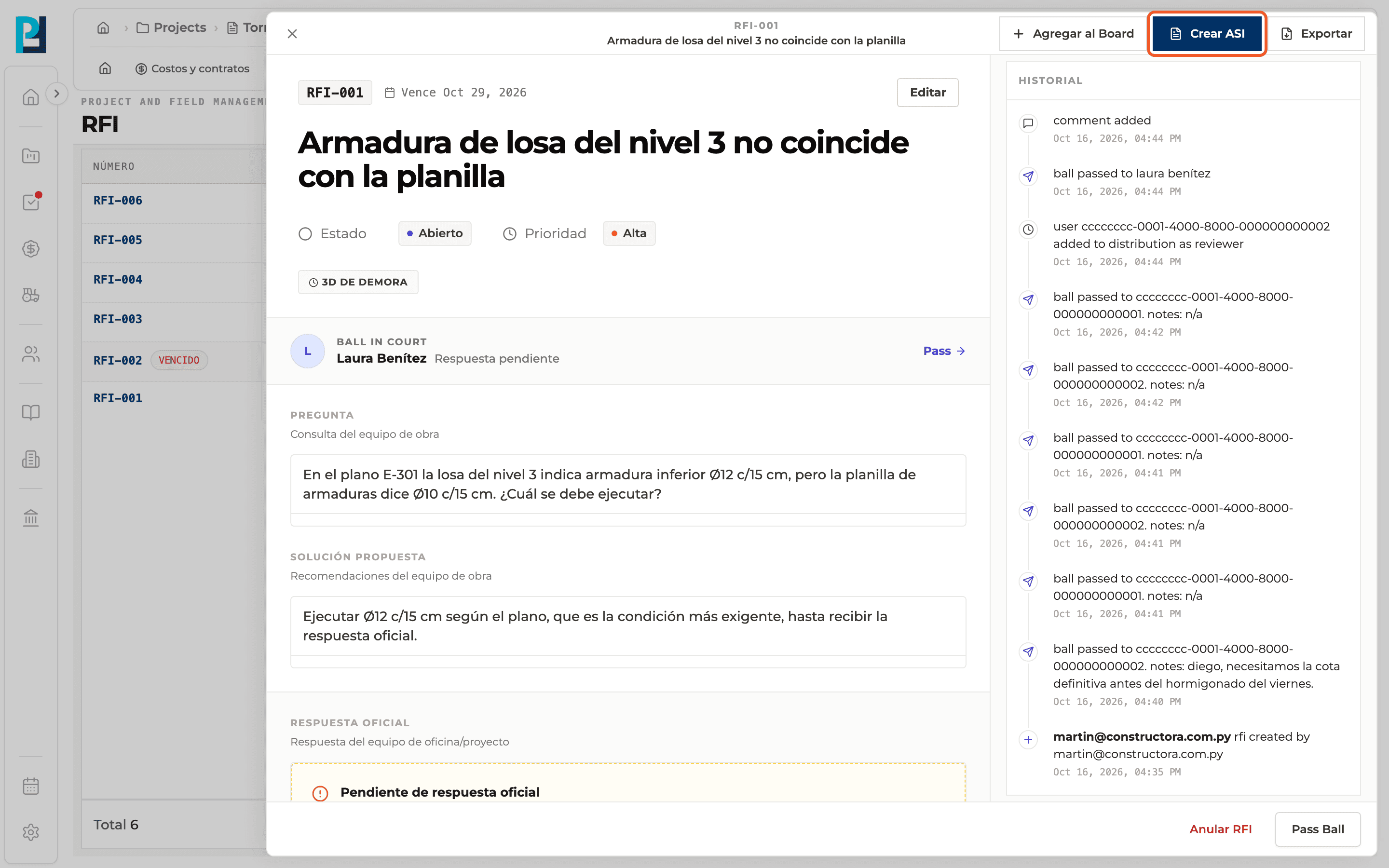Open the Abierto status badge
The image size is (1389, 868).
(435, 234)
